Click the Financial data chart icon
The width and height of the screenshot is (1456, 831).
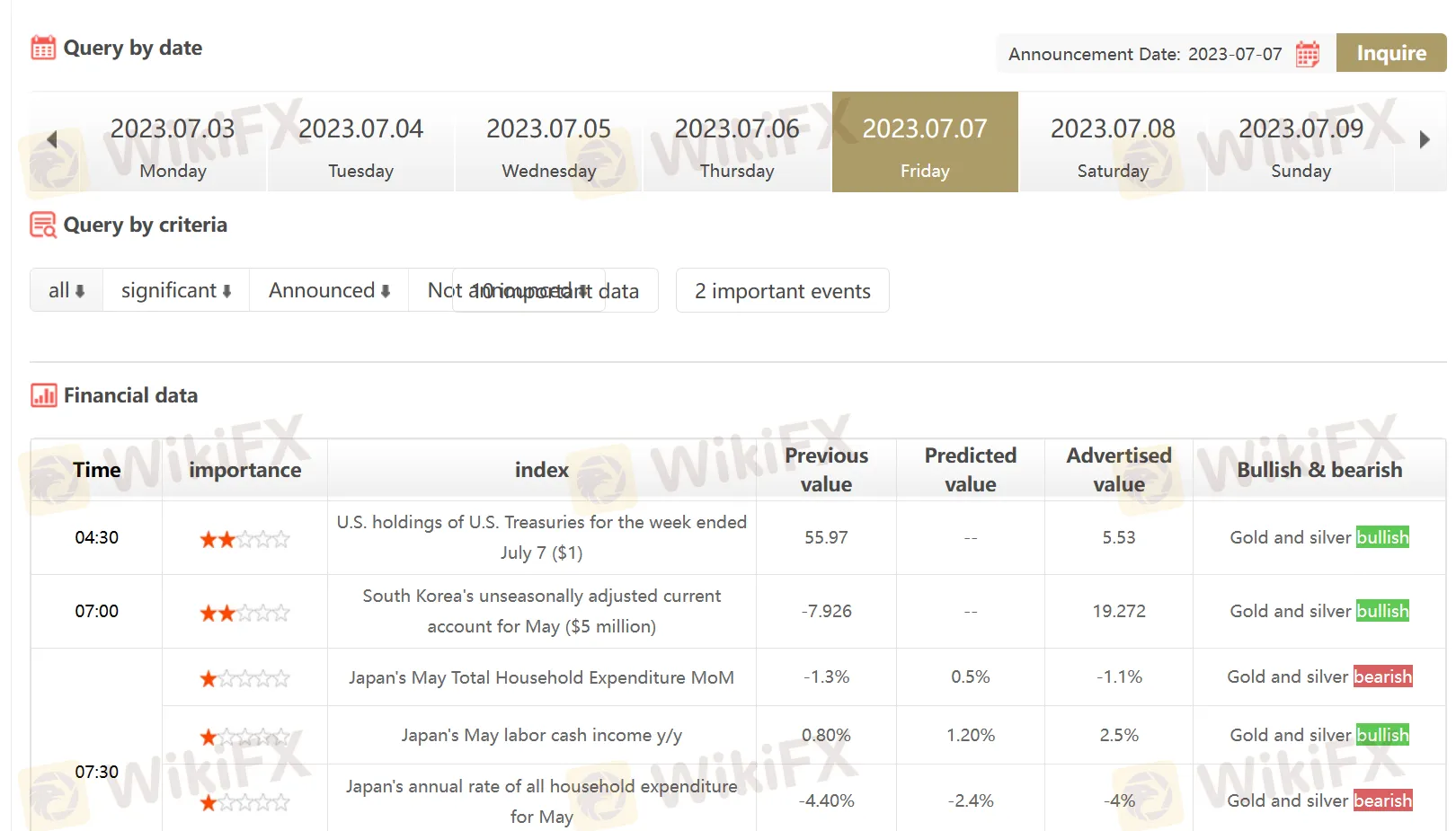(x=43, y=395)
